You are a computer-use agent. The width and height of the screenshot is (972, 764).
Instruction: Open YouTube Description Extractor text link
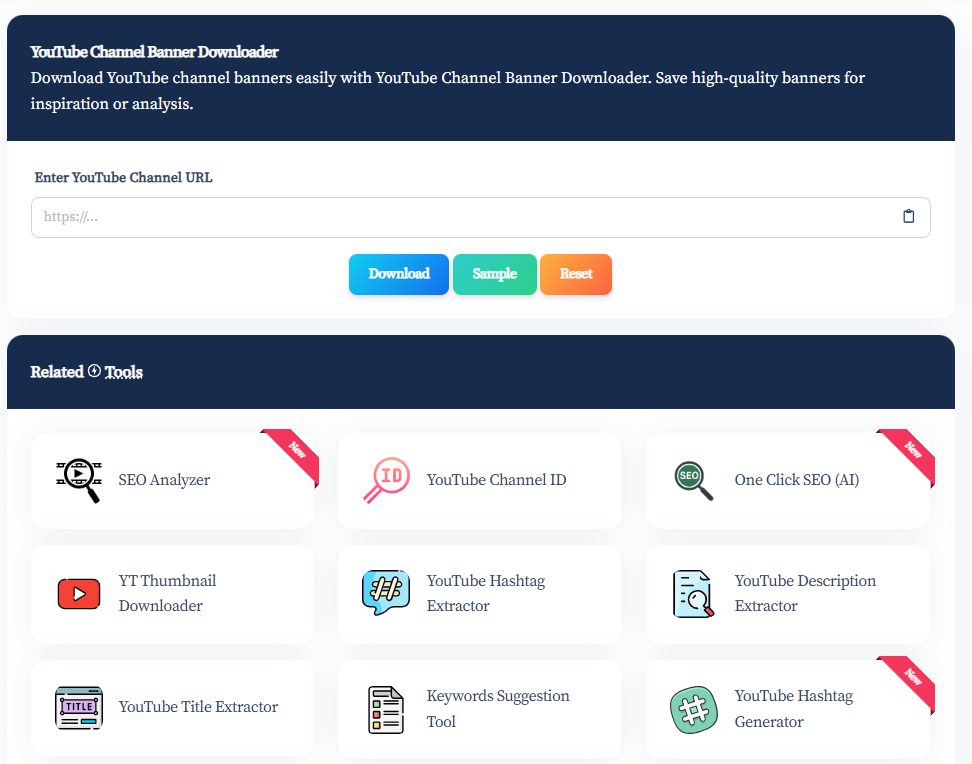(804, 593)
